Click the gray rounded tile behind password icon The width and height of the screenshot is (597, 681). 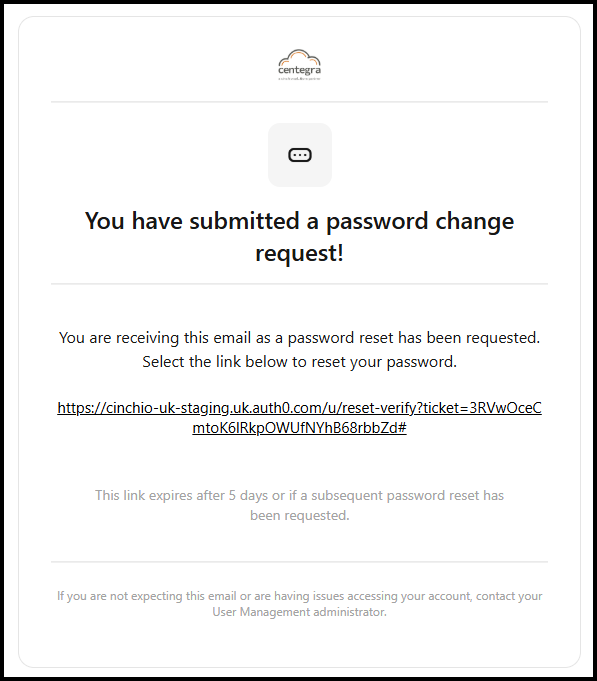click(x=300, y=155)
